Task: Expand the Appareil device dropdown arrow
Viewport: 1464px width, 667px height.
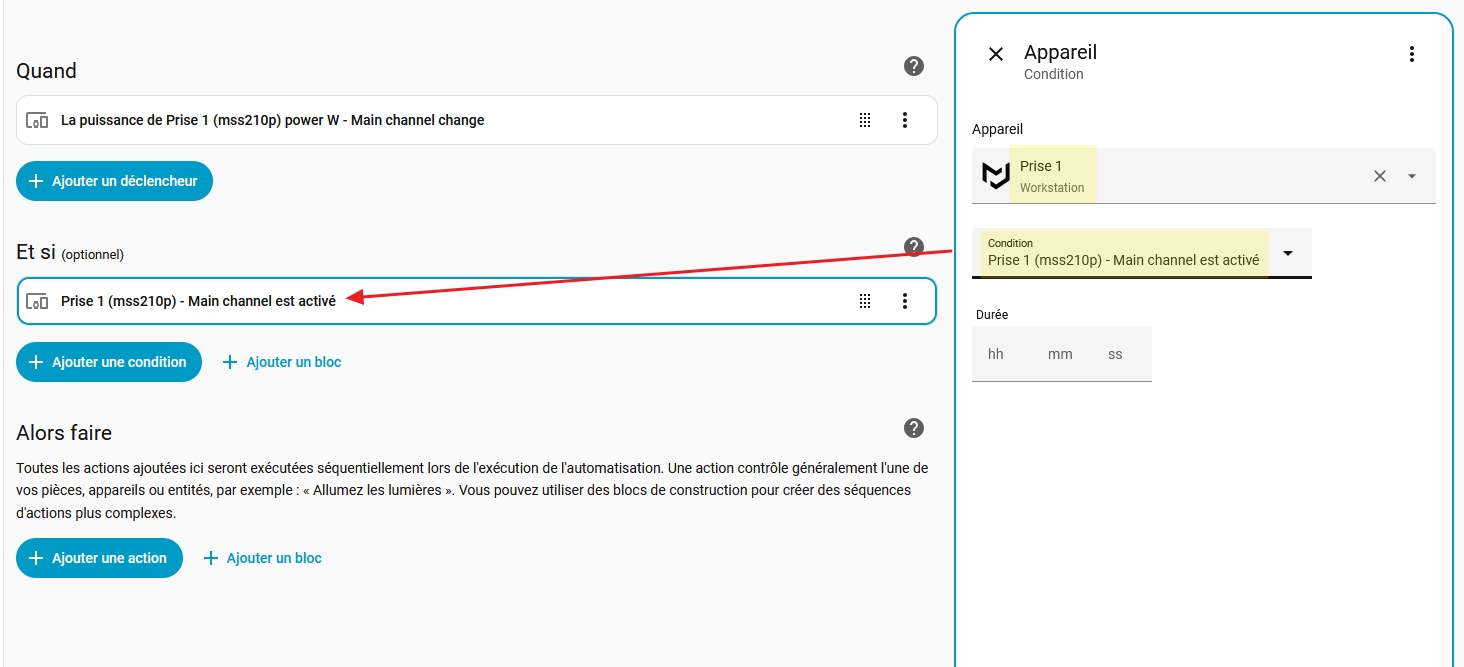Action: 1411,176
